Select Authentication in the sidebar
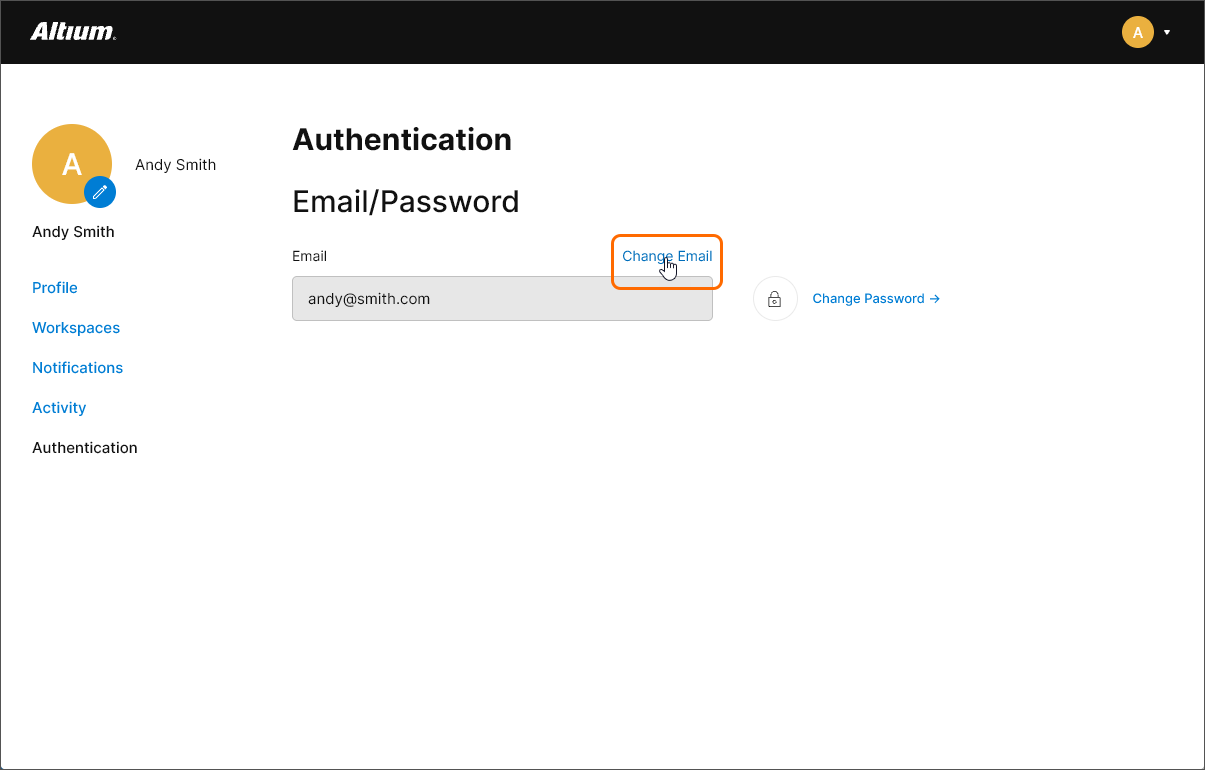Image resolution: width=1205 pixels, height=770 pixels. pos(85,448)
